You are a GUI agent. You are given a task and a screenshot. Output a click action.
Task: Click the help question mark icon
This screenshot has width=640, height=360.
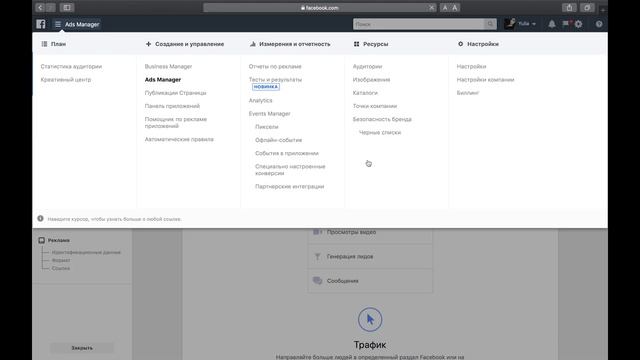click(599, 24)
